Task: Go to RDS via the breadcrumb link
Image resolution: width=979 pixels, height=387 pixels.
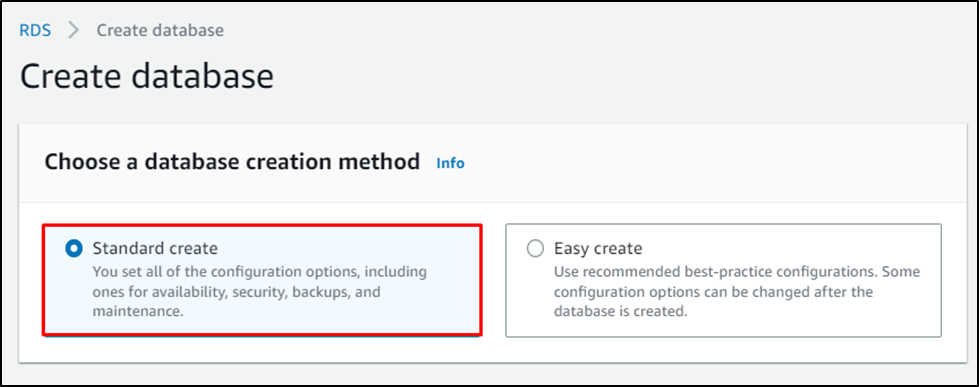Action: [36, 30]
